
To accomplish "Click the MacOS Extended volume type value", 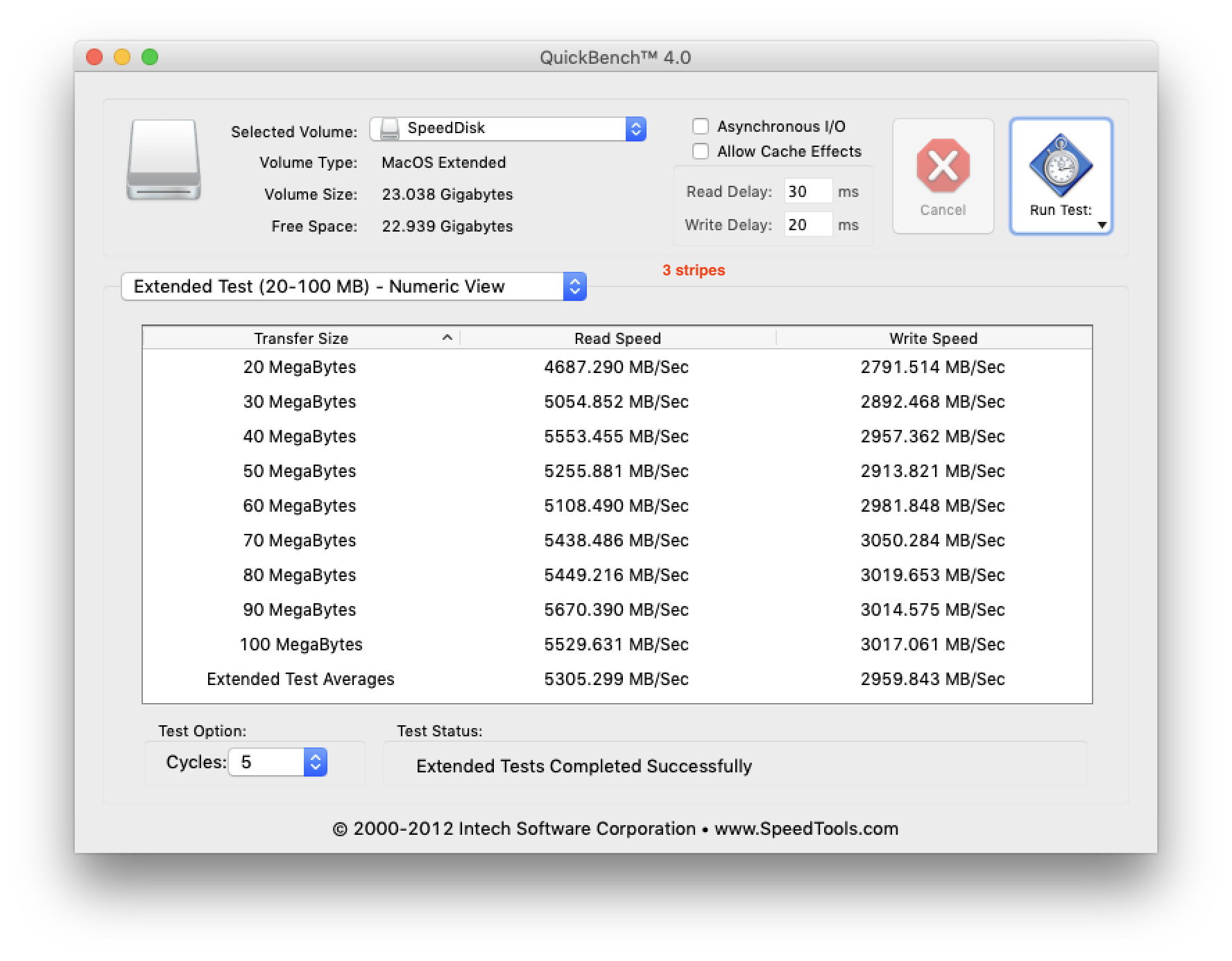I will point(444,162).
